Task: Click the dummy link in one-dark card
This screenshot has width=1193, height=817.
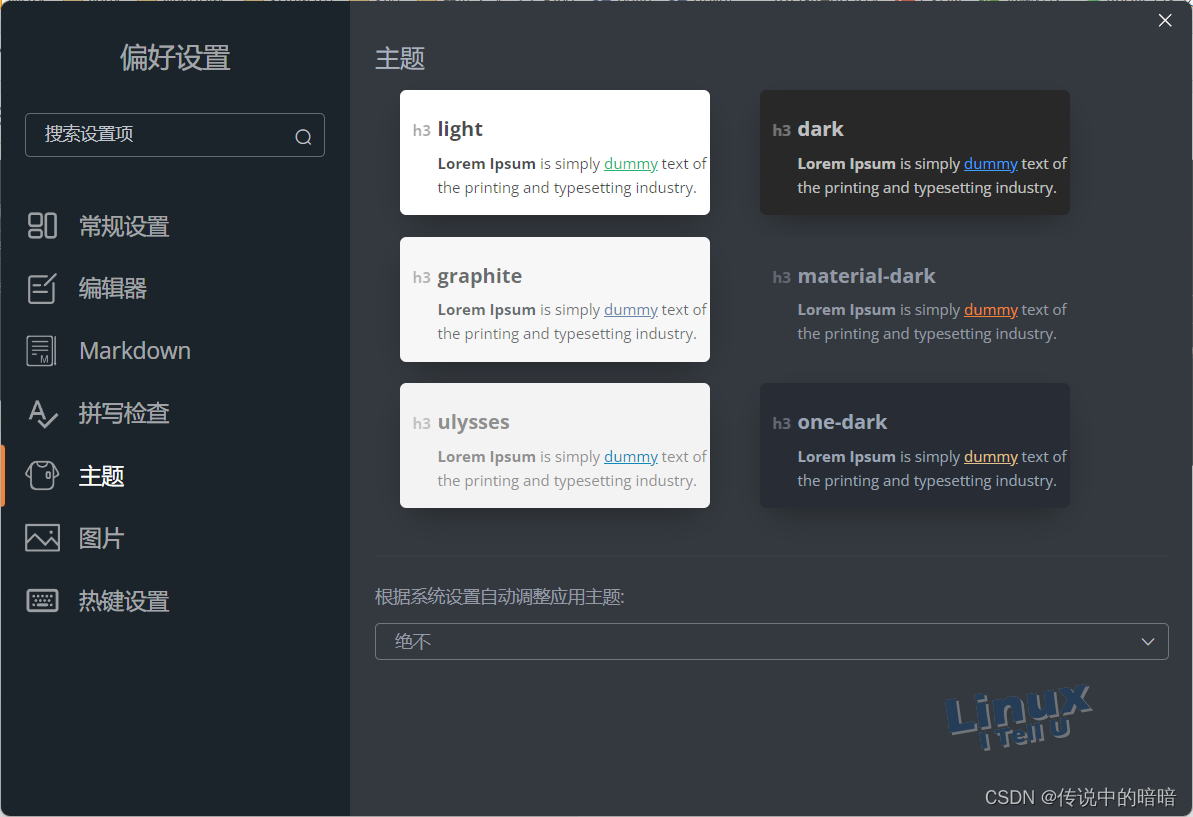Action: [x=991, y=456]
